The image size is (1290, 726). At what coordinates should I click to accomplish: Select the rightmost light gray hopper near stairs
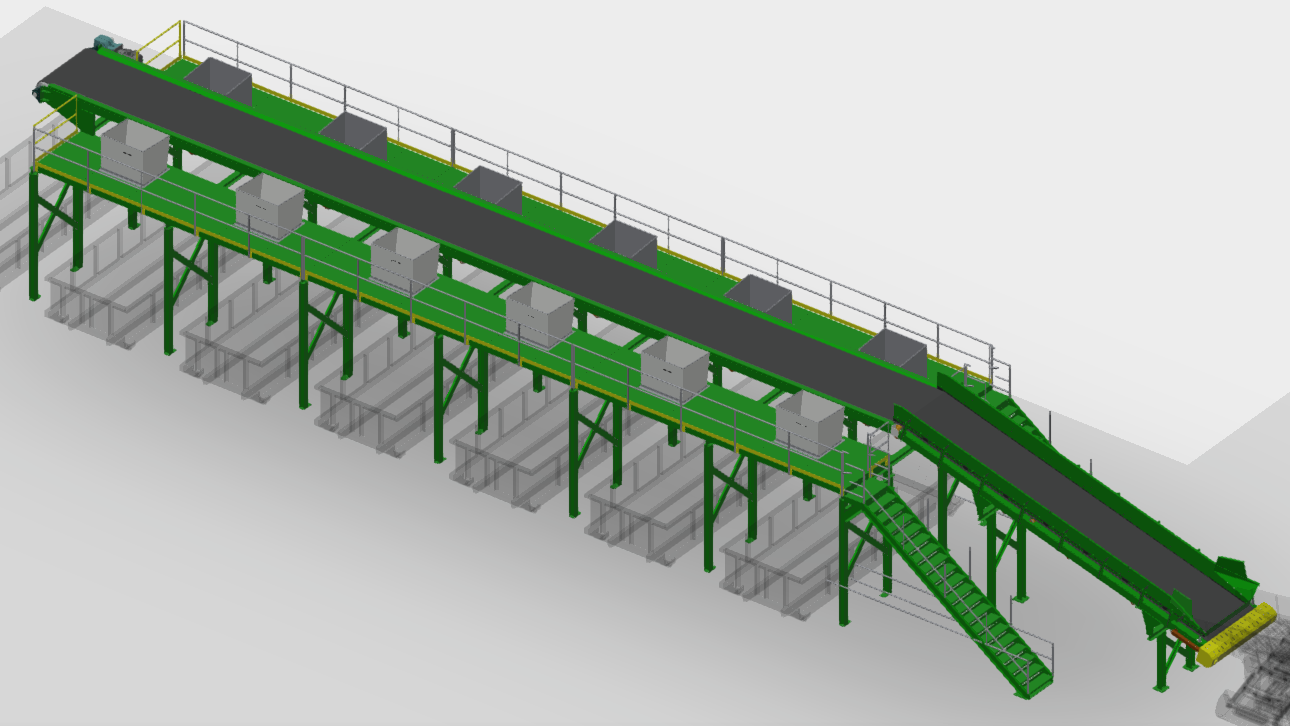tap(809, 422)
